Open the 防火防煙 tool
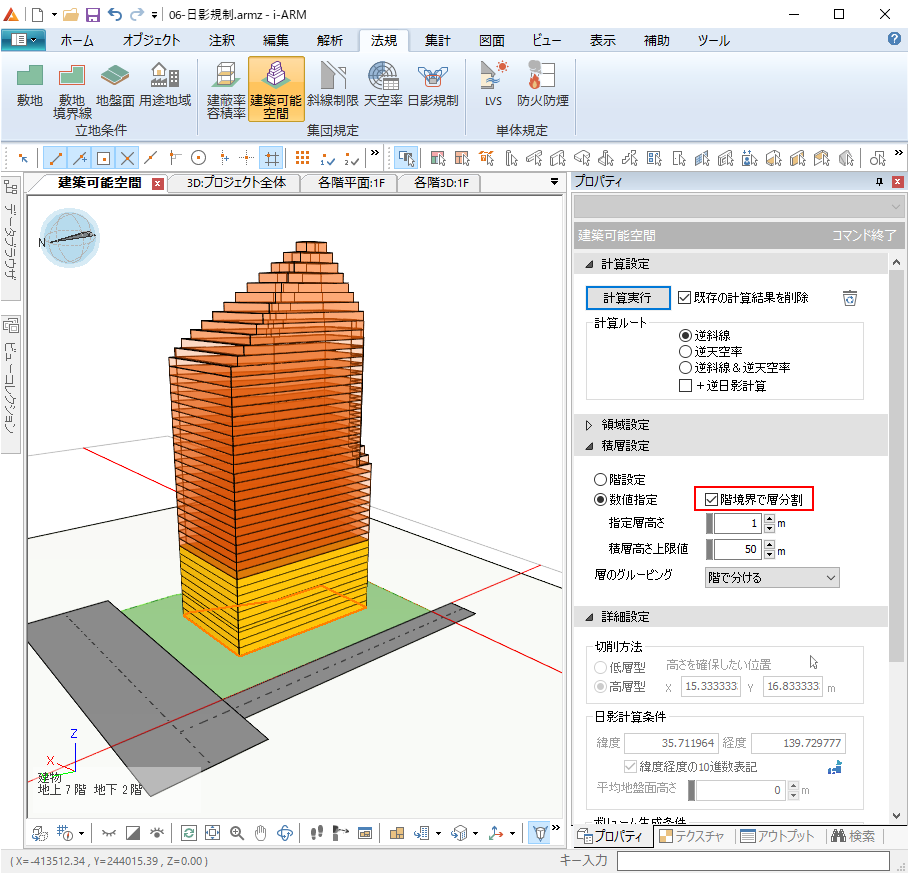Screen dimensions: 909x874 click(542, 85)
